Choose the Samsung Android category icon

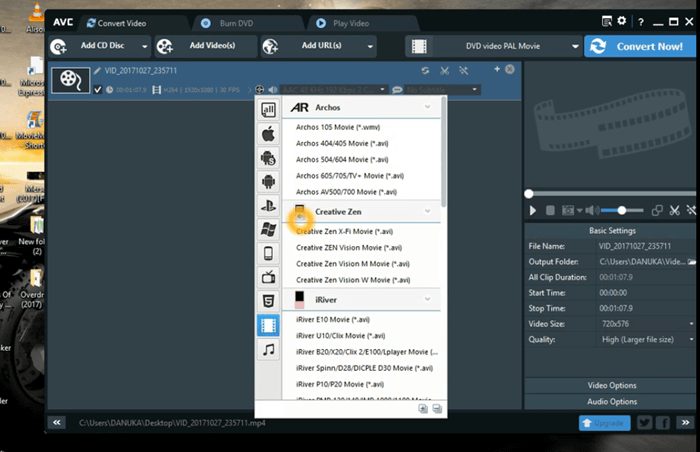point(268,158)
